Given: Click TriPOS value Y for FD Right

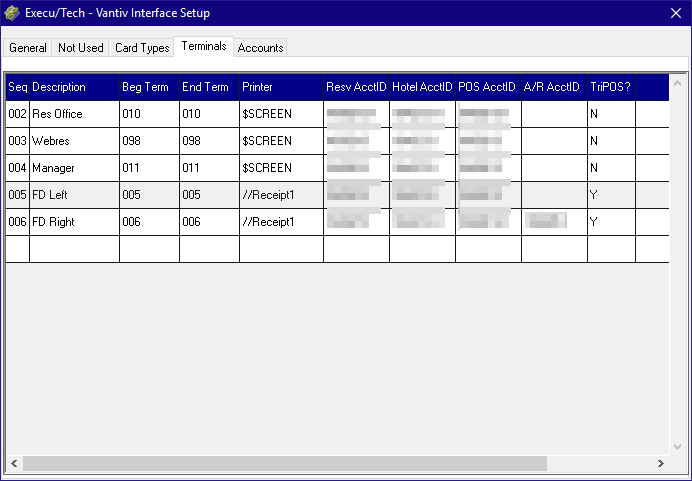Looking at the screenshot, I should tap(611, 222).
